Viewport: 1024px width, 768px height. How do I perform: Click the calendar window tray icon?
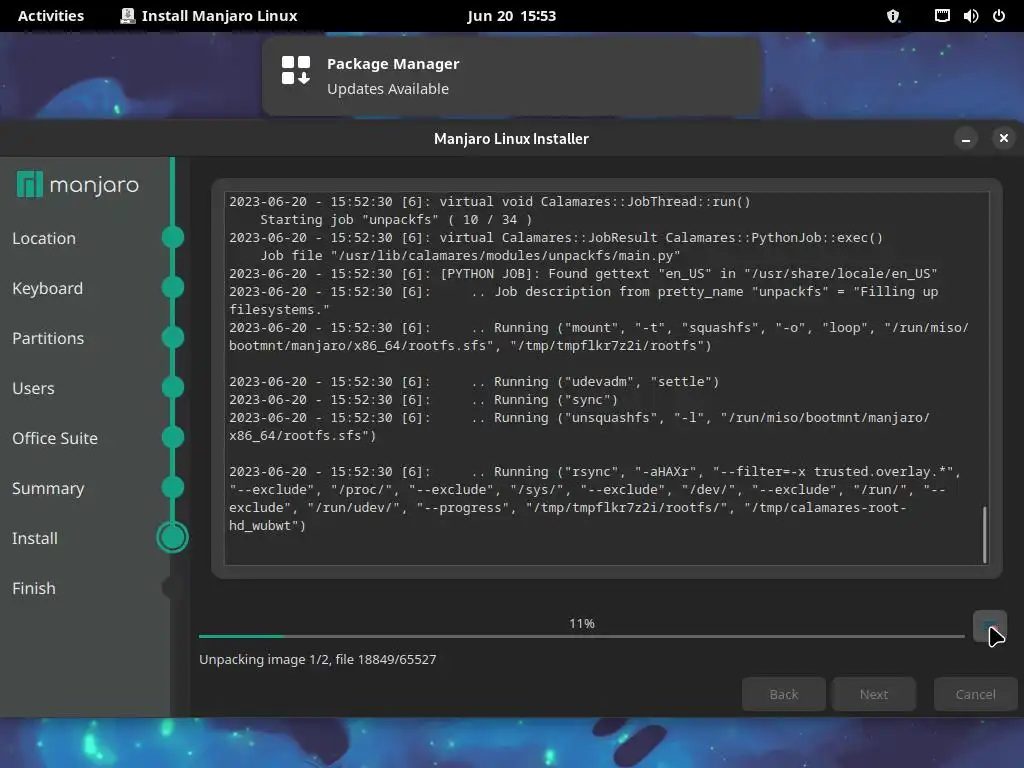[x=942, y=16]
